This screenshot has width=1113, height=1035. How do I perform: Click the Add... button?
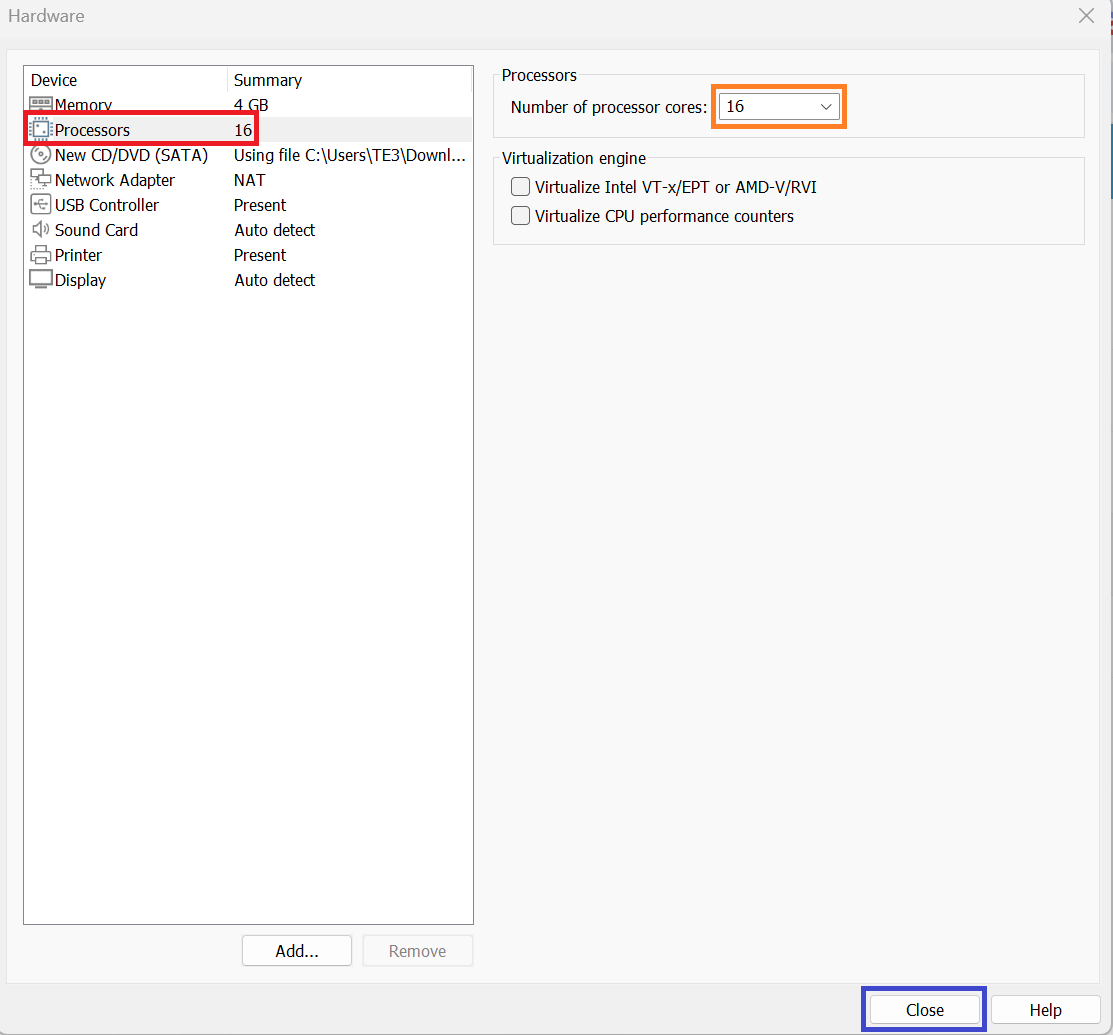click(297, 951)
